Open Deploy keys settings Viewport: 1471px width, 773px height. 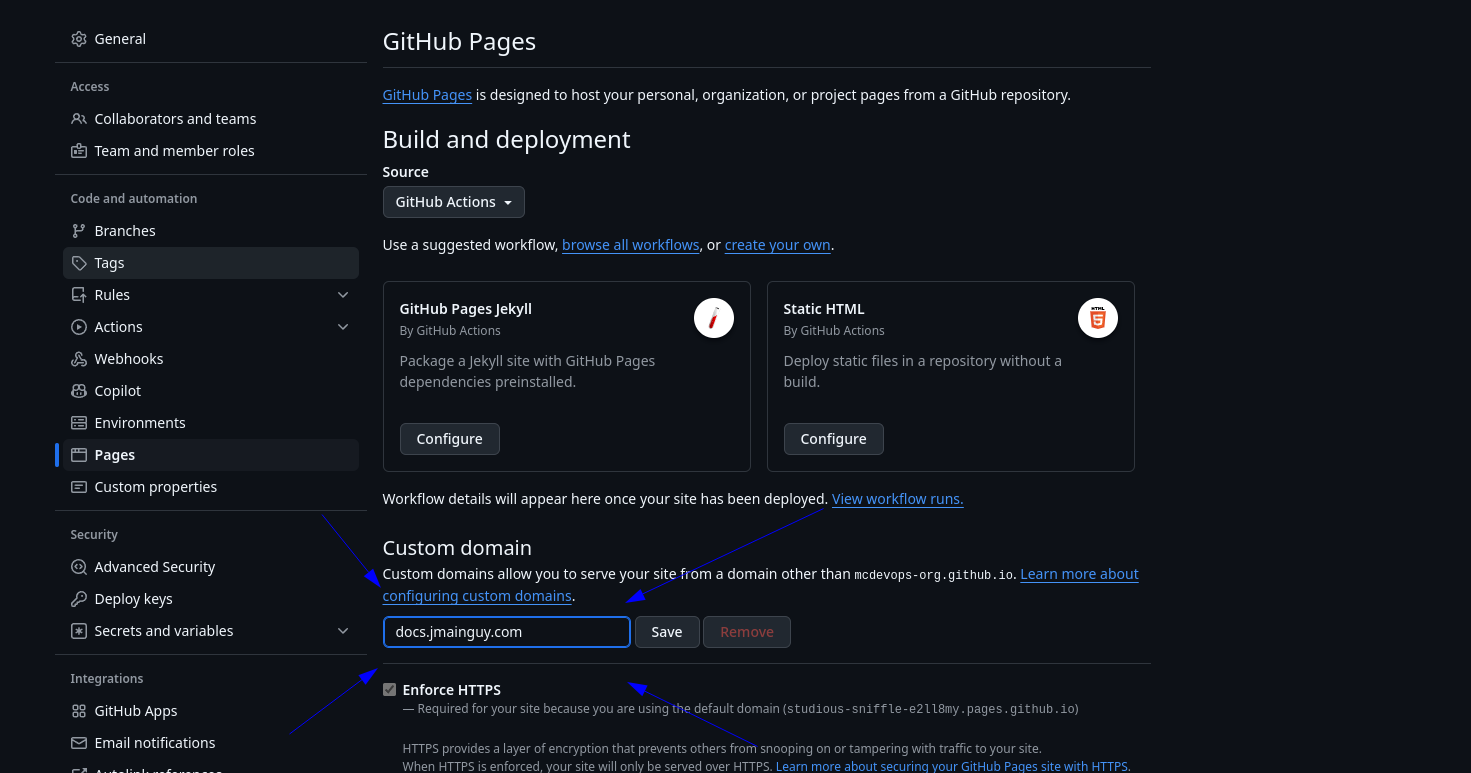click(x=211, y=599)
